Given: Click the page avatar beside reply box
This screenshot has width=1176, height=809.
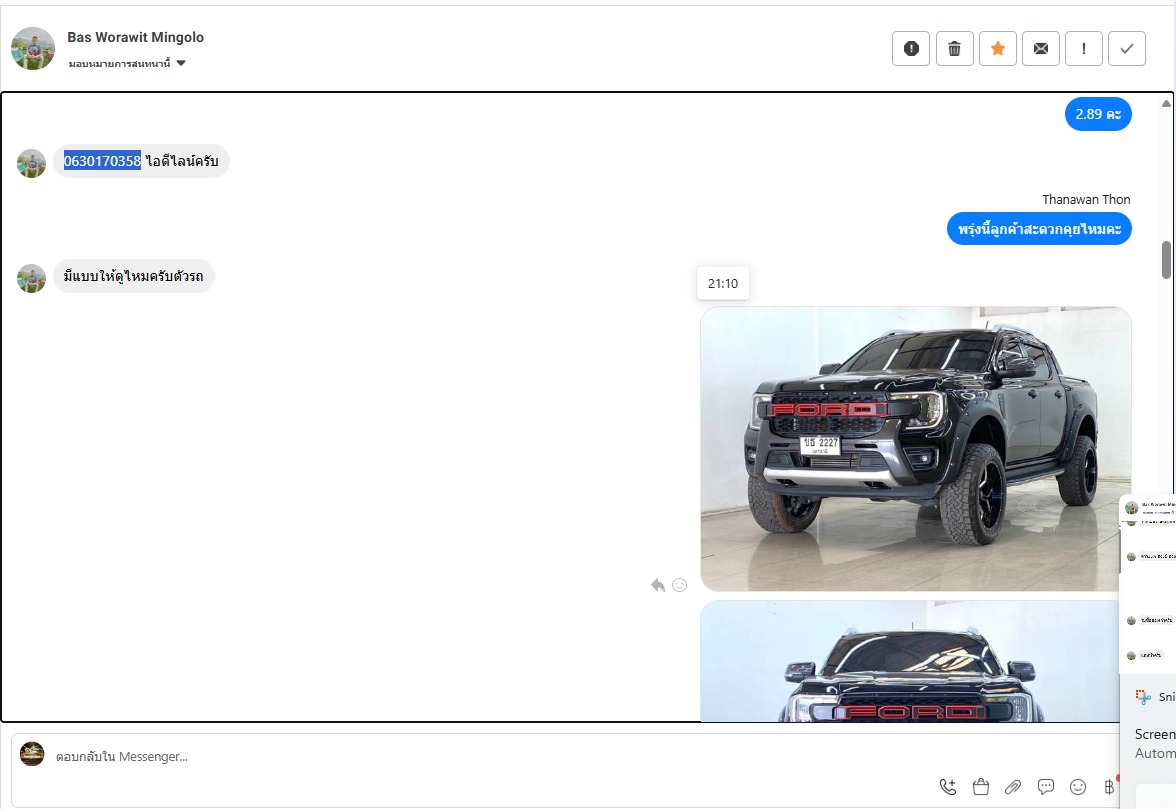Looking at the screenshot, I should (32, 754).
